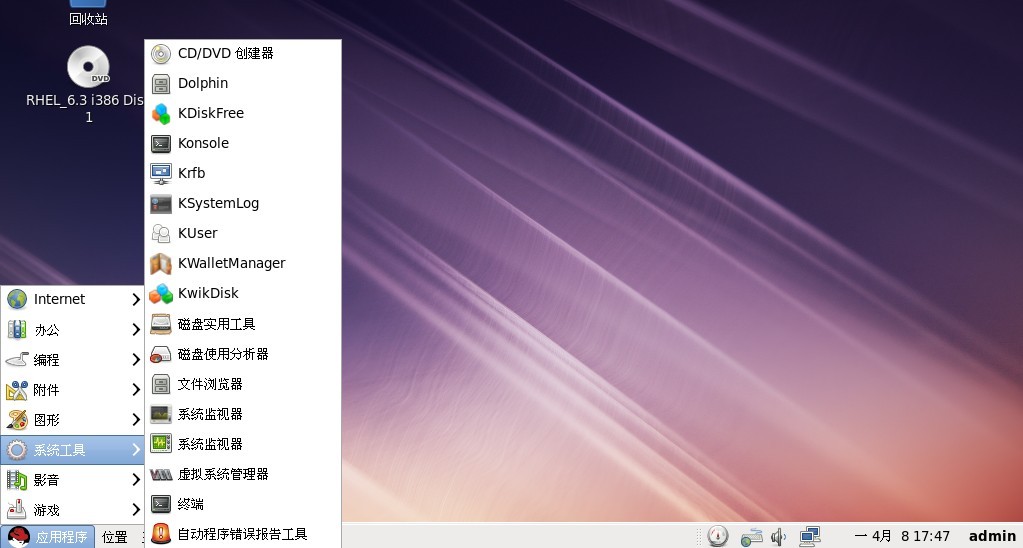Open 终端 terminal entry
Screen dimensions: 1023x548
[243, 504]
